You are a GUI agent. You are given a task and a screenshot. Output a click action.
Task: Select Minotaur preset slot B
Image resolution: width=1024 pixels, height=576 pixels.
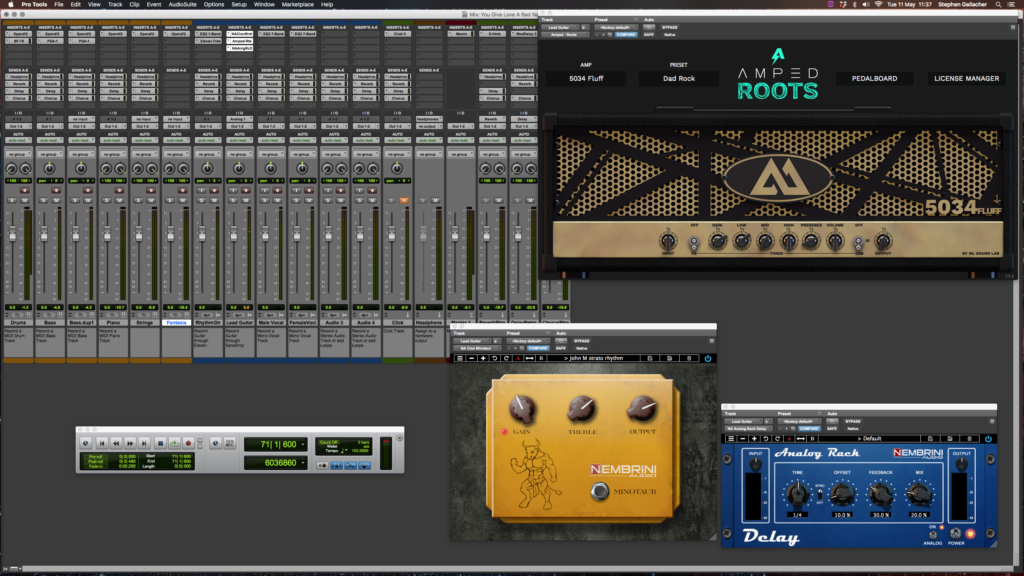click(x=541, y=359)
